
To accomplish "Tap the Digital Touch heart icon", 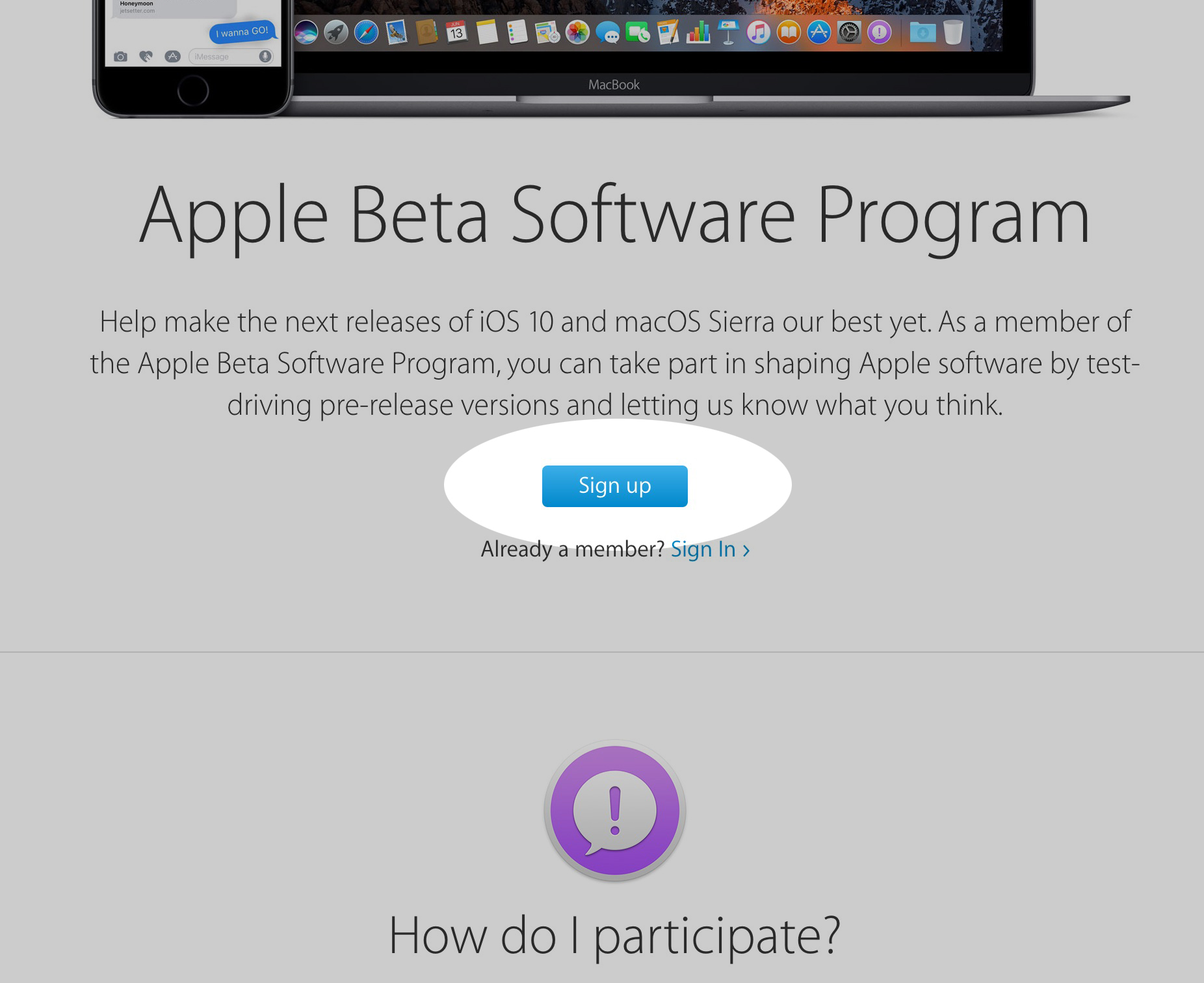I will [x=146, y=57].
